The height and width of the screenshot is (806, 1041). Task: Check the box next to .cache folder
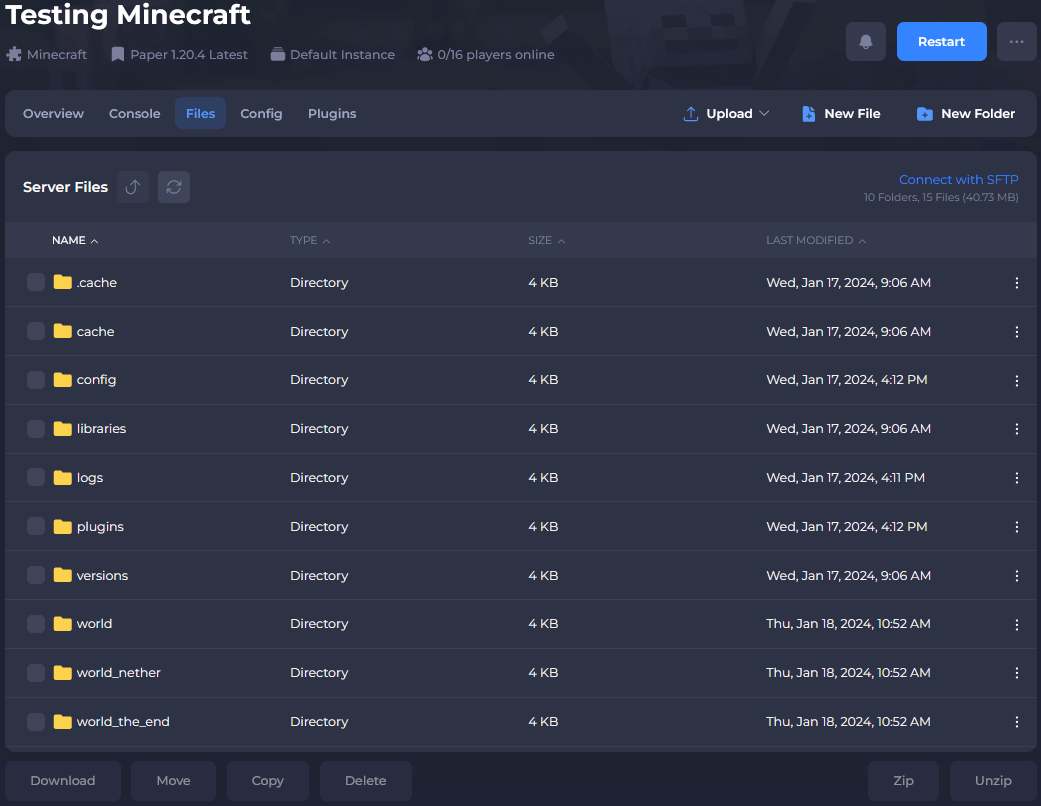point(36,283)
